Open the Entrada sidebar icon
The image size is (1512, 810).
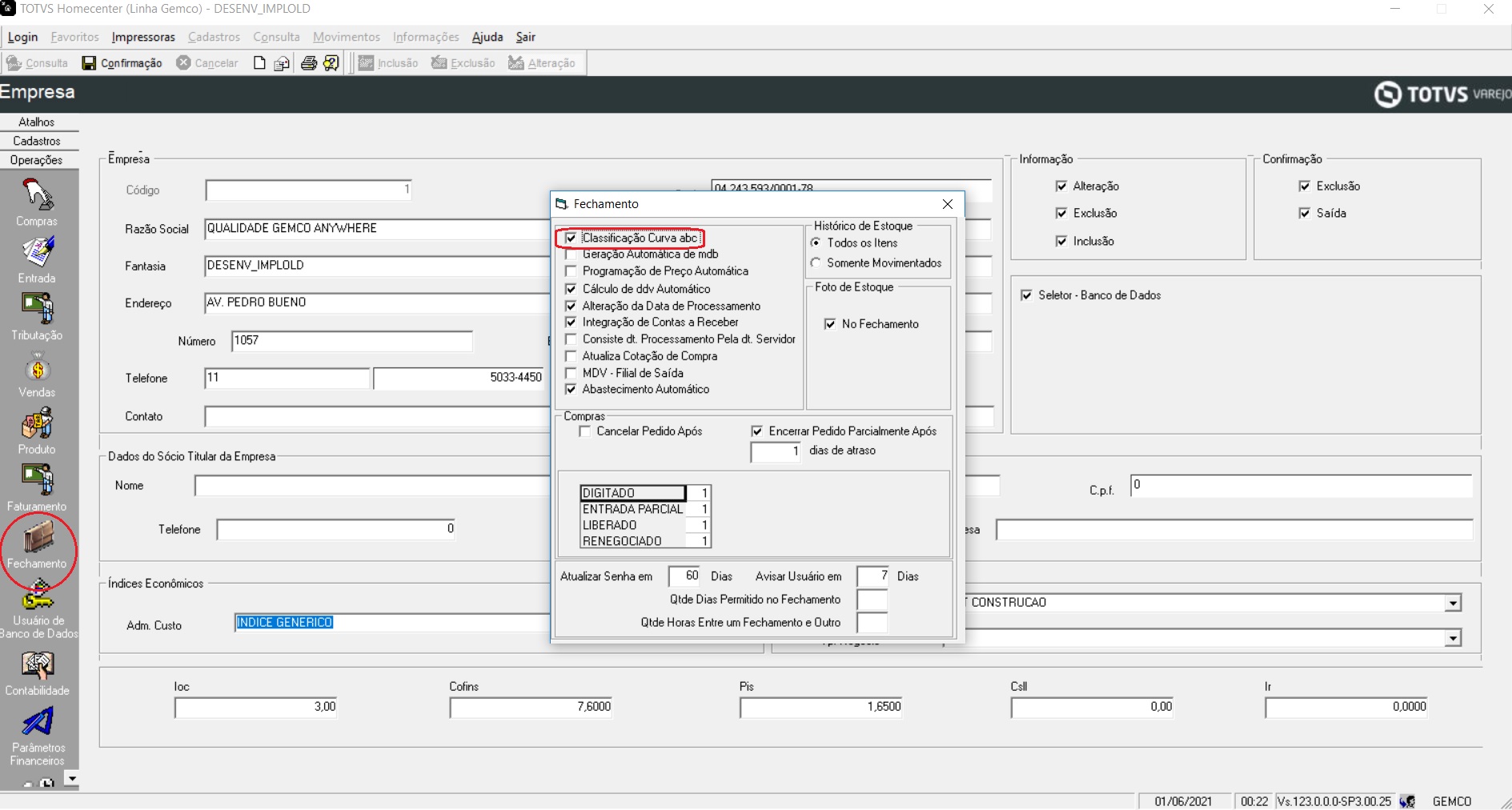(x=37, y=260)
